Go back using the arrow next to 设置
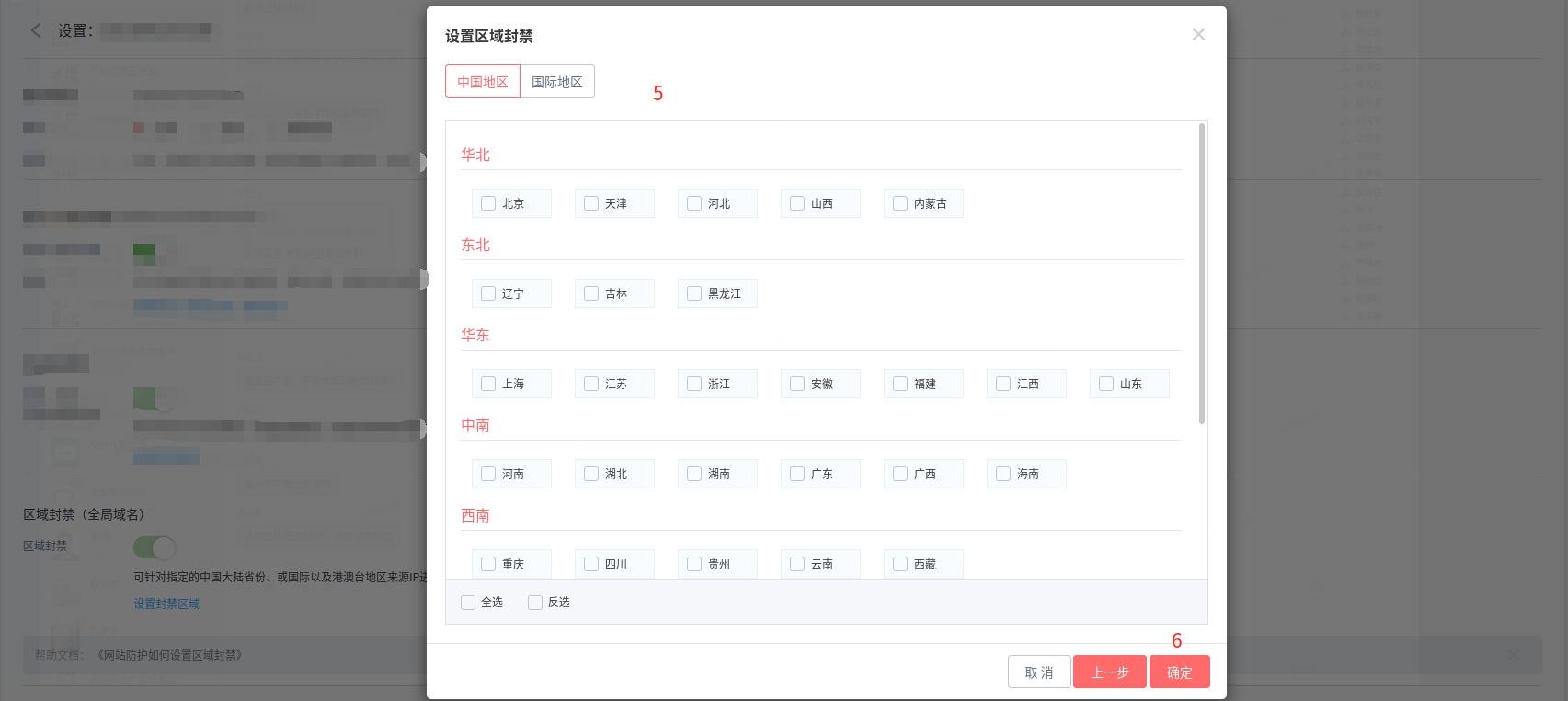 (x=36, y=30)
